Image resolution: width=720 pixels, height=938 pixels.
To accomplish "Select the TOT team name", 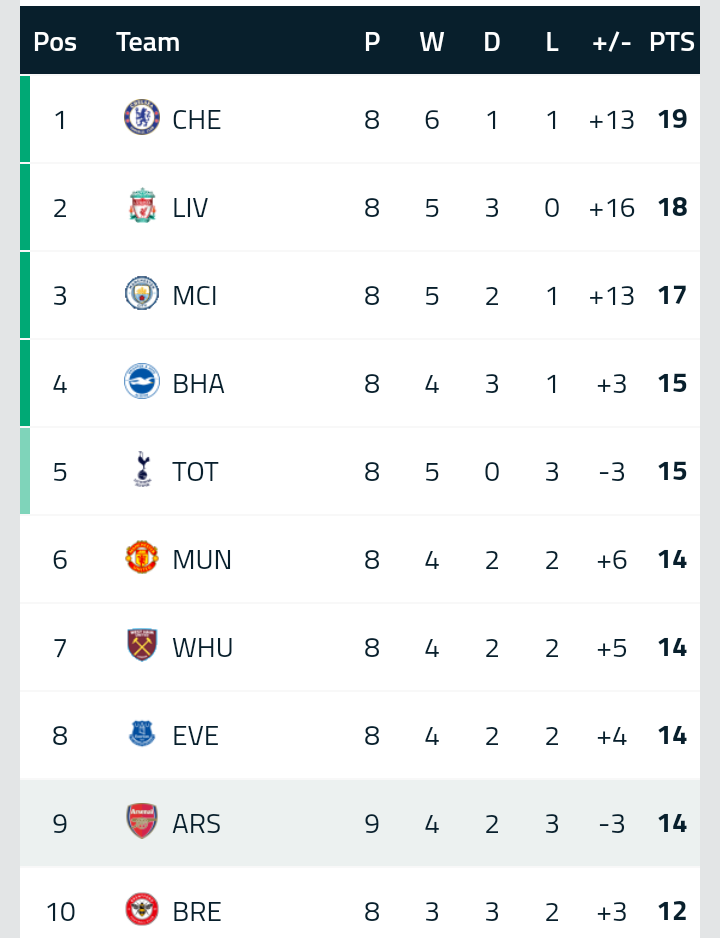I will (x=196, y=472).
